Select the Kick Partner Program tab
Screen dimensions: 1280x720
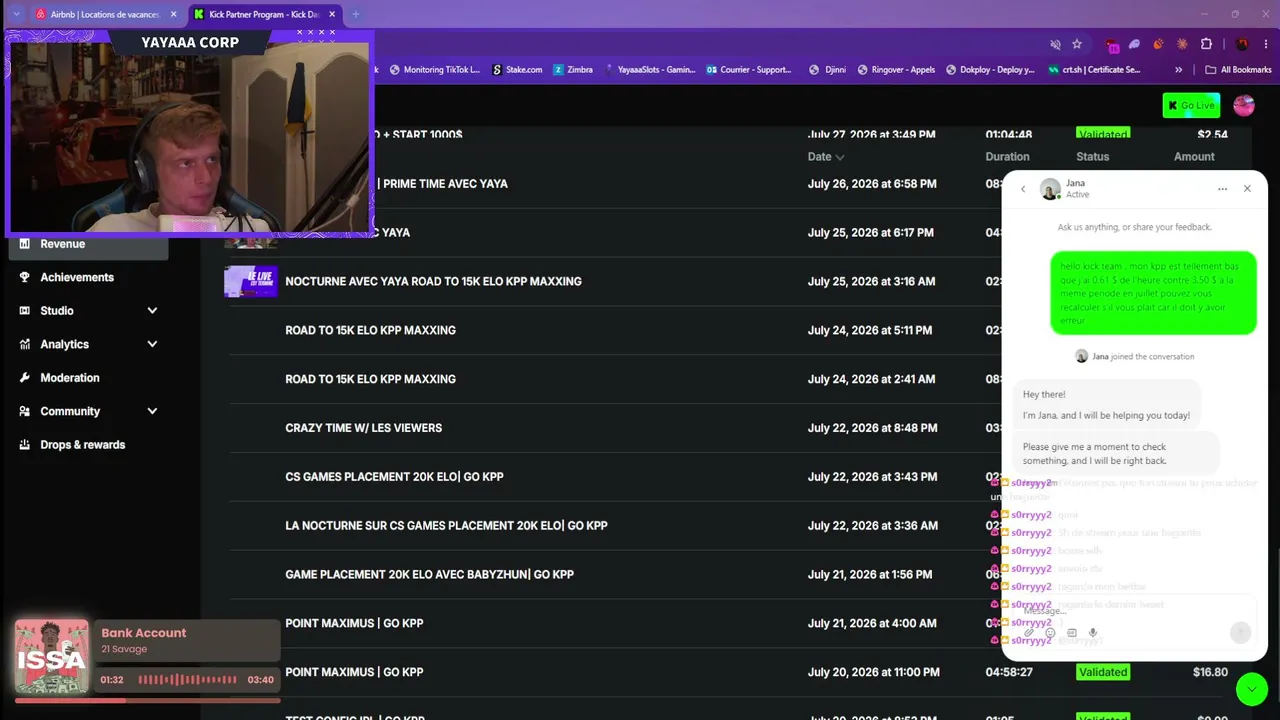point(265,14)
